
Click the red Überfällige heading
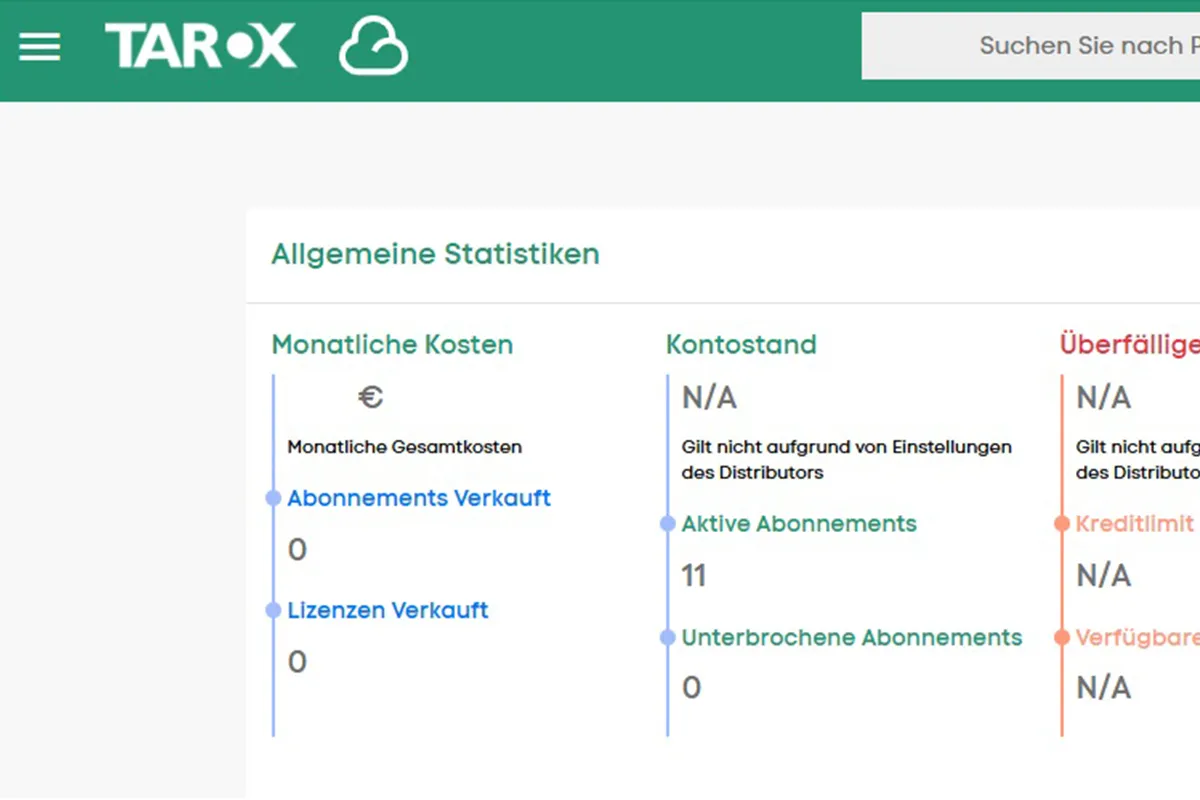[x=1129, y=345]
